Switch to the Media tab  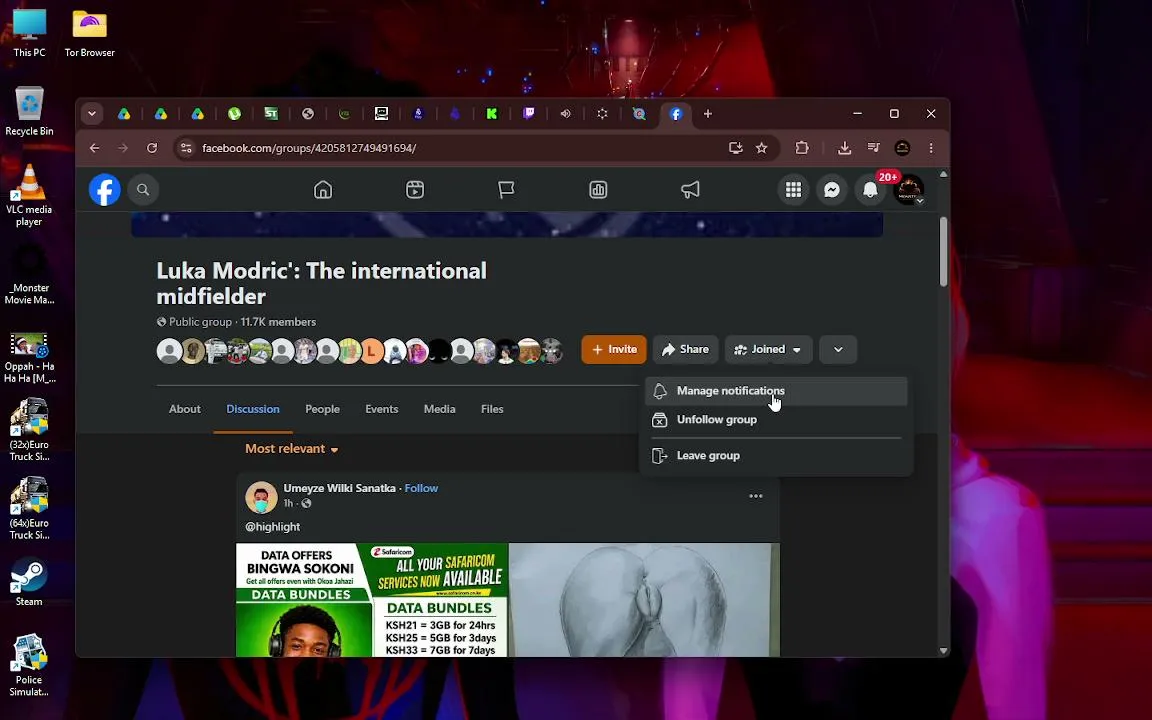click(x=439, y=409)
